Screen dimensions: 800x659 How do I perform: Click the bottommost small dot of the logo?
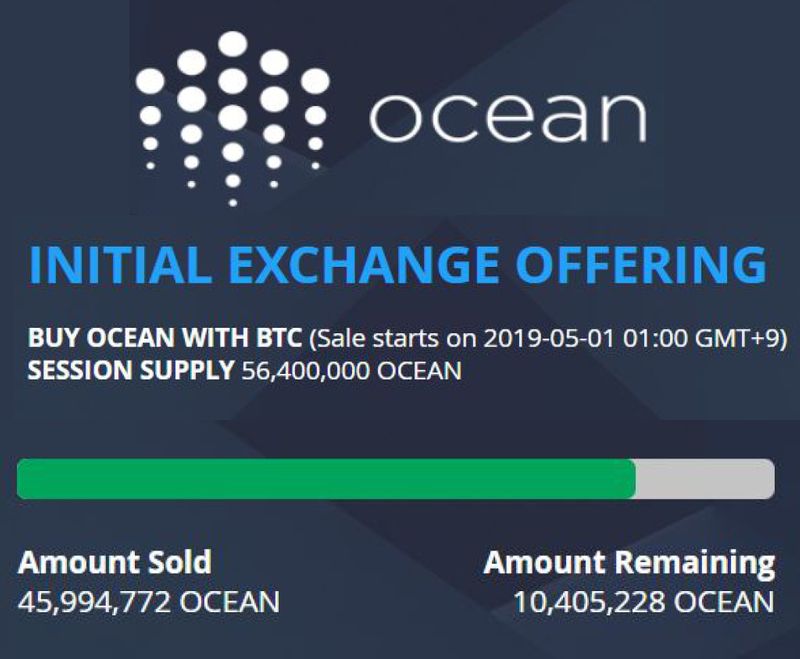coord(233,199)
